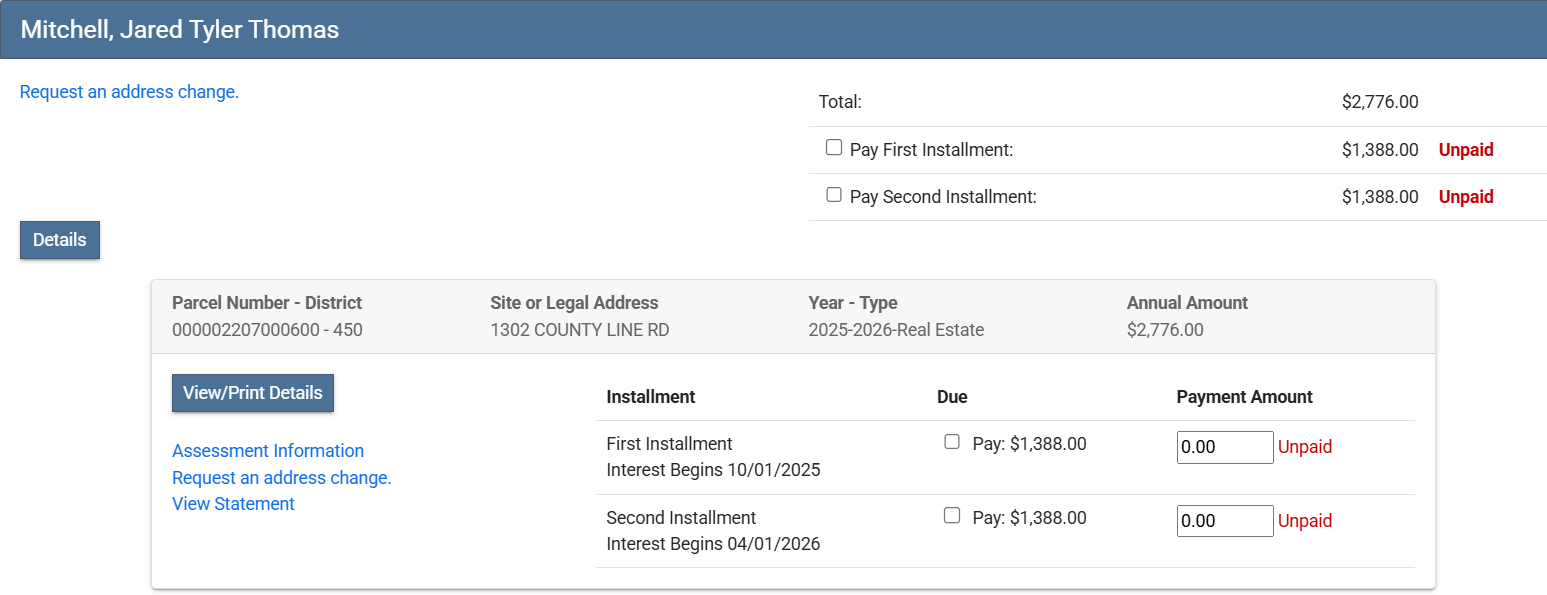Click top-left Request an address change link
Screen dimensions: 1547x595
pyautogui.click(x=129, y=92)
